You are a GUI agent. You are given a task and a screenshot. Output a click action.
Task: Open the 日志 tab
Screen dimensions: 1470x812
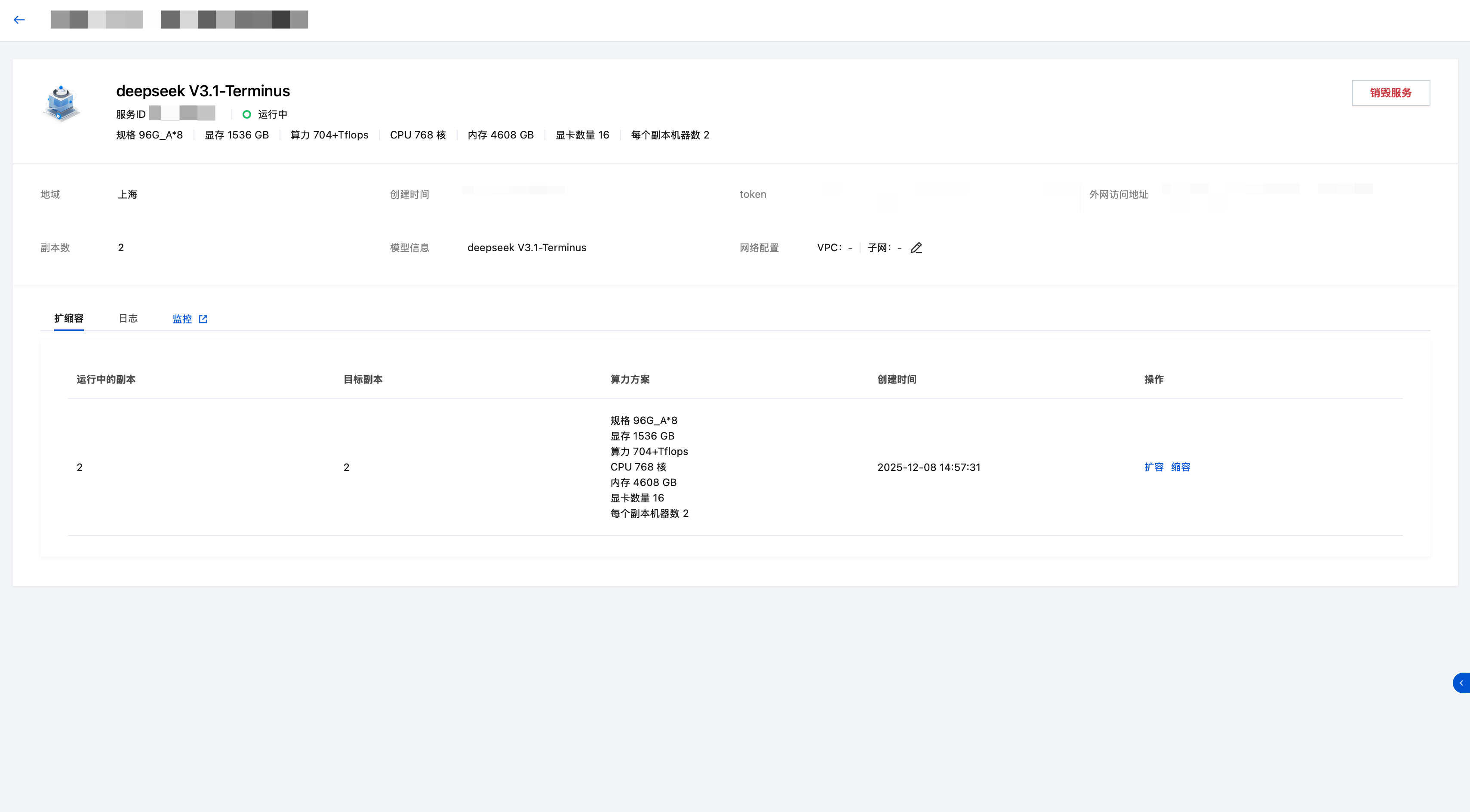[x=128, y=318]
